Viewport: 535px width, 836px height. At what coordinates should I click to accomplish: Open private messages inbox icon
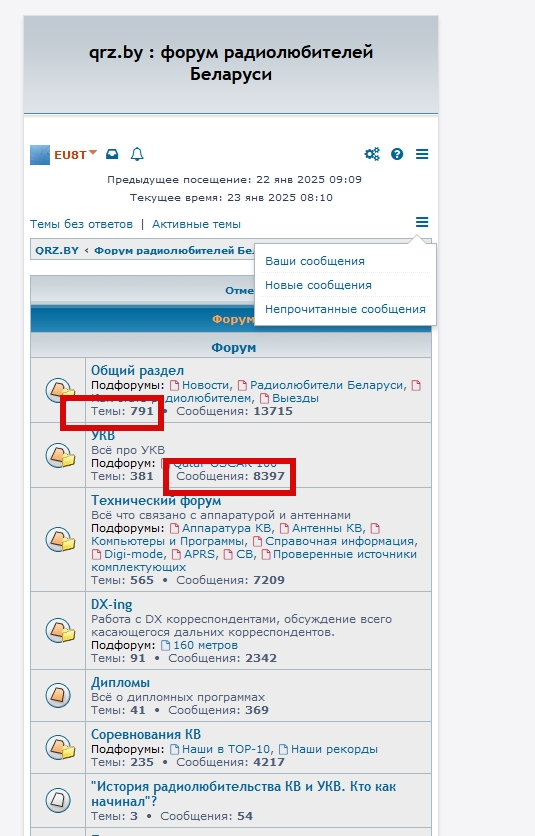[112, 154]
